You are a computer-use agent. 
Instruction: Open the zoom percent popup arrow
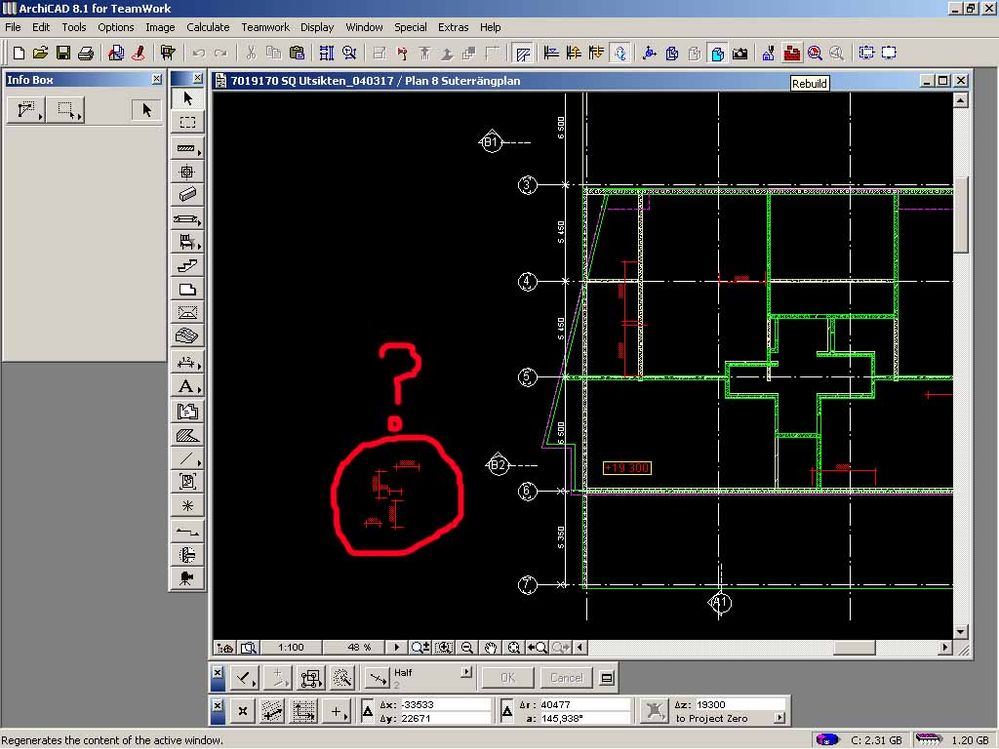pos(396,648)
